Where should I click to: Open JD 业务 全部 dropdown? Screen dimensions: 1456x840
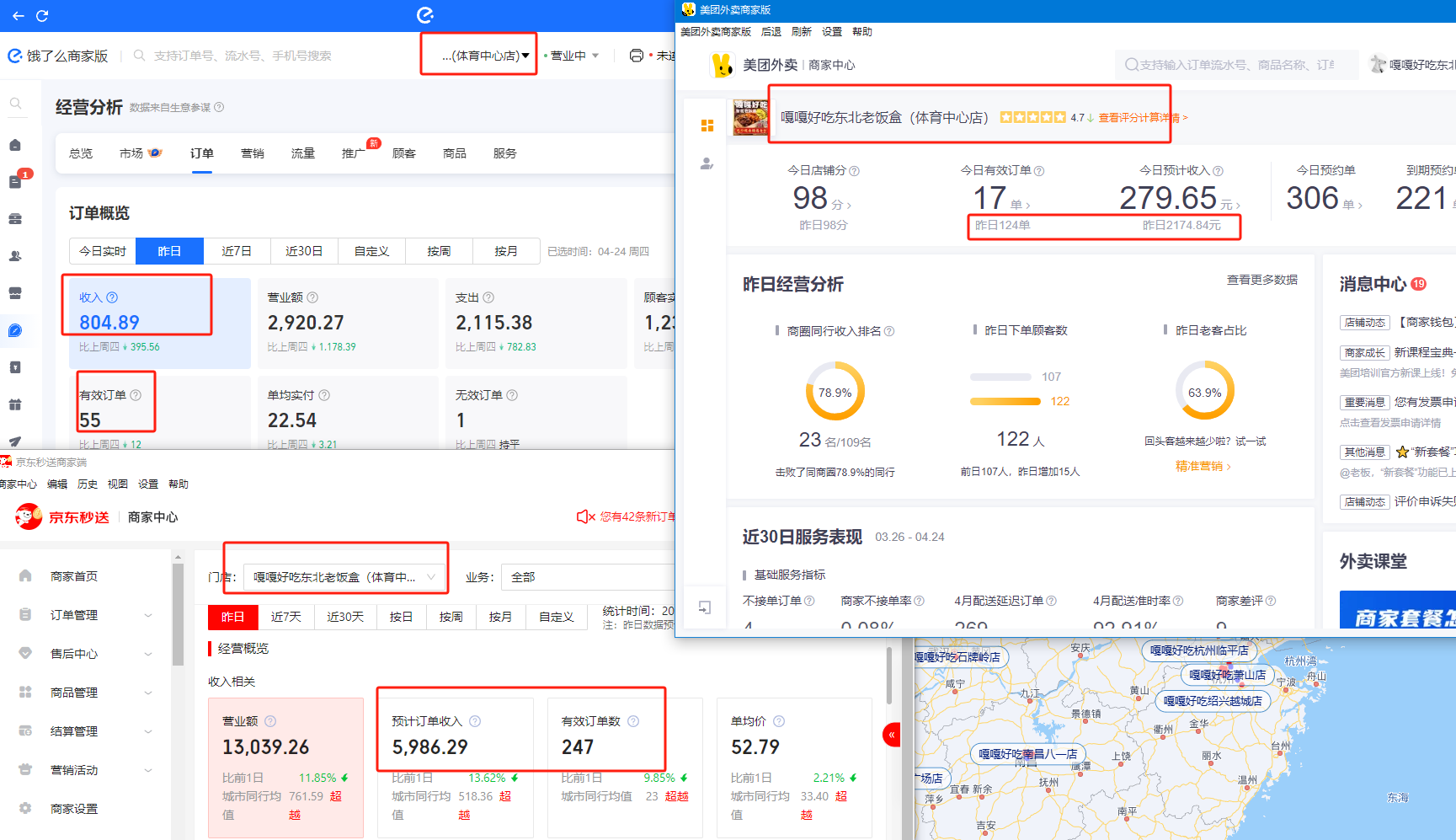(589, 577)
